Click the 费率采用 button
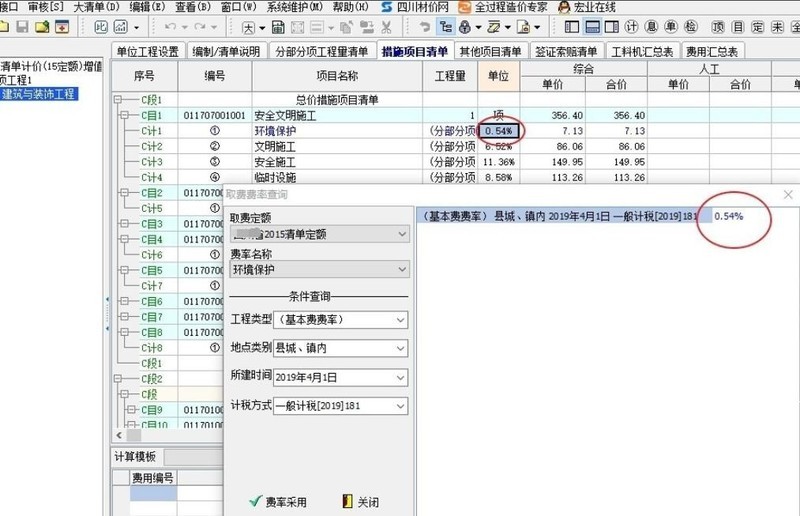Screen dimensions: 800x516 pyautogui.click(x=278, y=502)
